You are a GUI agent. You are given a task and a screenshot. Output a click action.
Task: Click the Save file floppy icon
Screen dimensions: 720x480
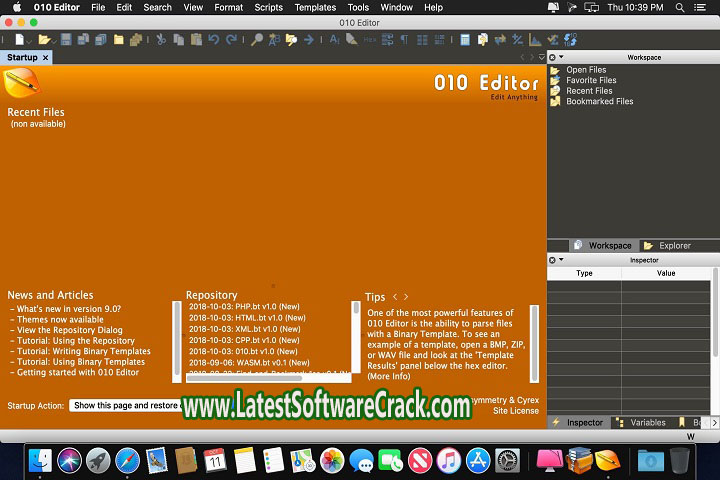click(66, 40)
